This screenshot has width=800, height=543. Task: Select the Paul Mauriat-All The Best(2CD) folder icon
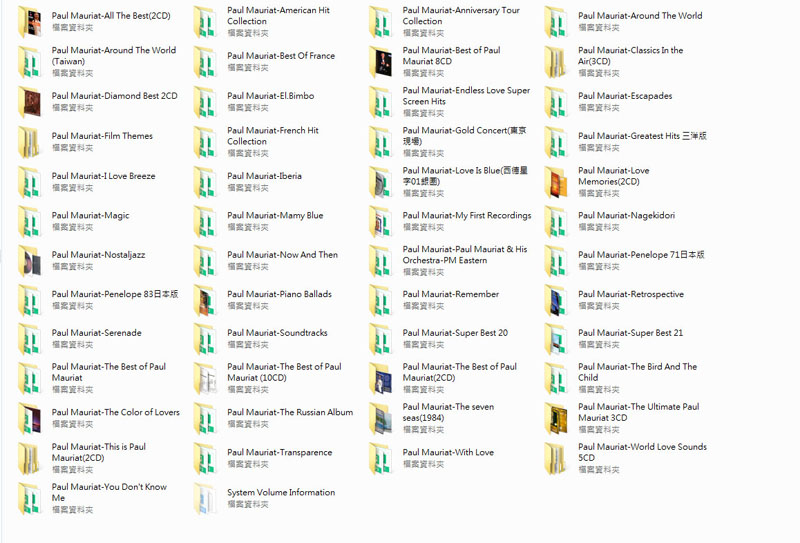tap(31, 22)
